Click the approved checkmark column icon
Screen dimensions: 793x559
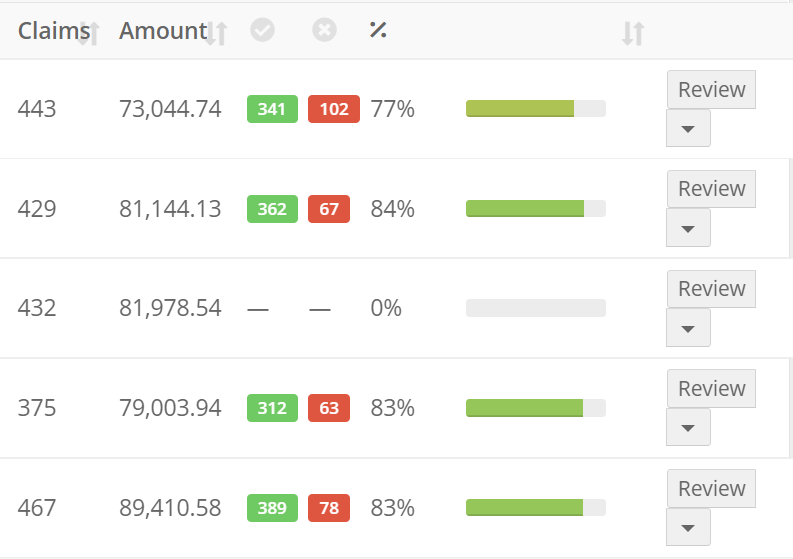click(262, 30)
